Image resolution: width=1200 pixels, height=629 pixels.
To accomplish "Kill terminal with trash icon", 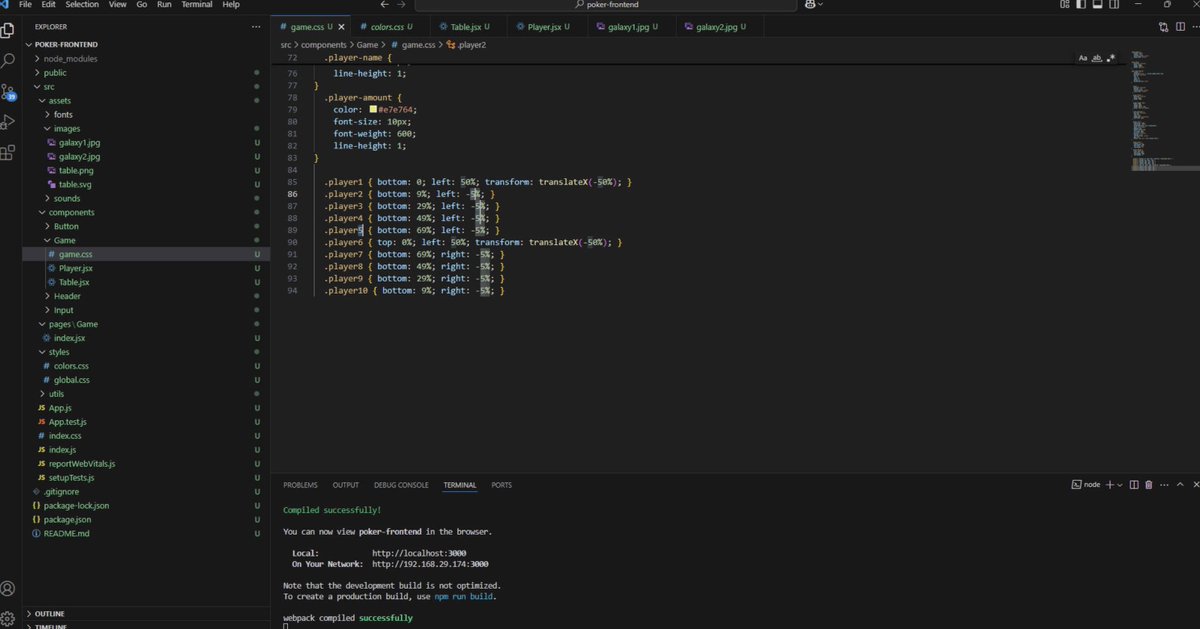I will click(1149, 484).
